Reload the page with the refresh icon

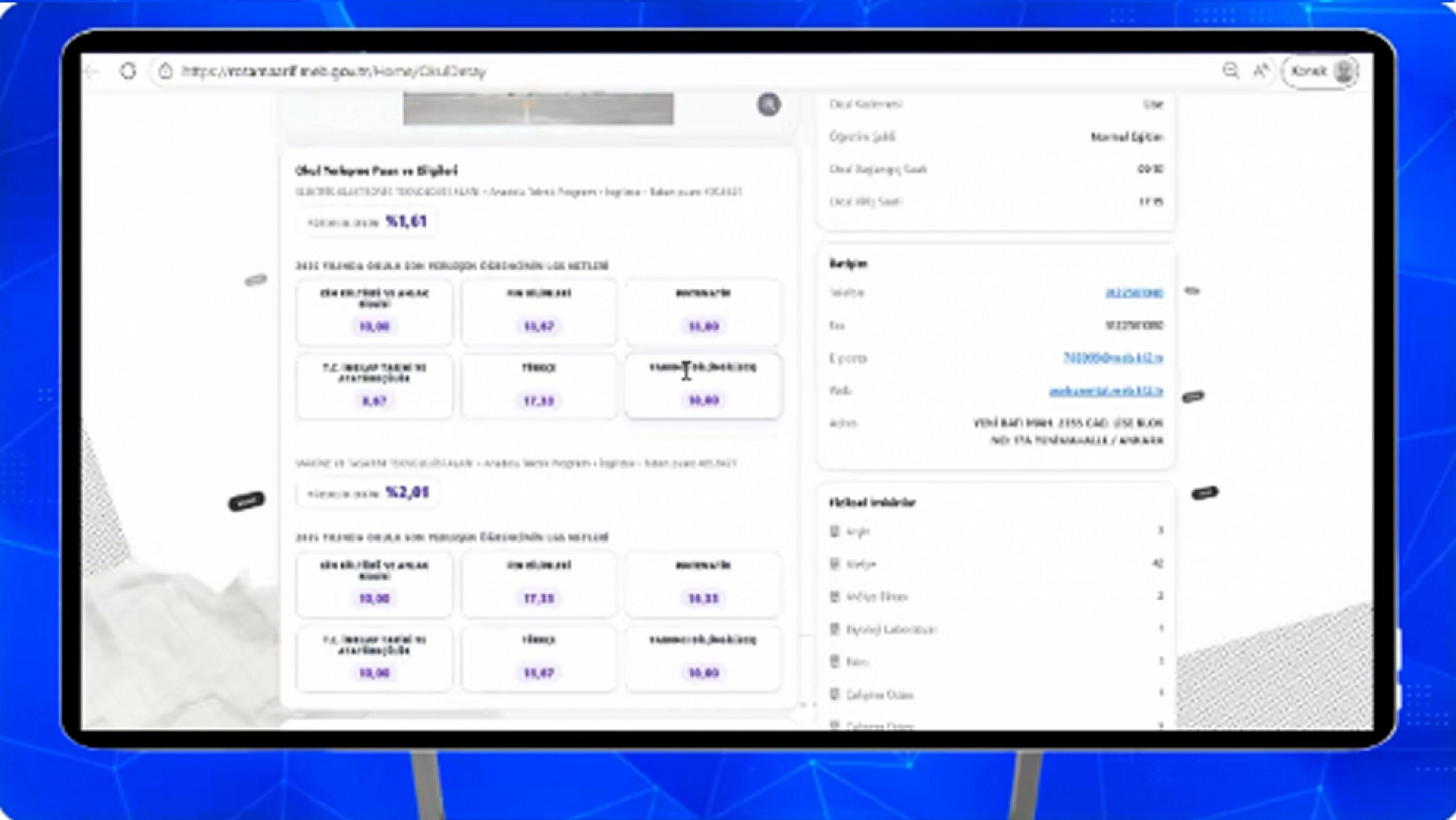[x=128, y=71]
